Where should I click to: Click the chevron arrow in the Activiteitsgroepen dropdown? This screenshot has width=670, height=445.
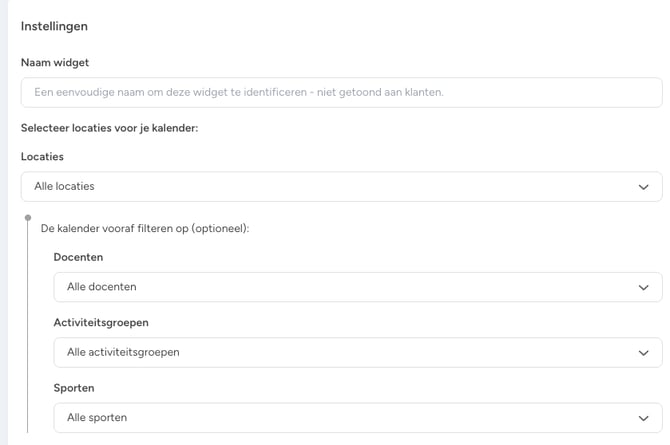(643, 352)
